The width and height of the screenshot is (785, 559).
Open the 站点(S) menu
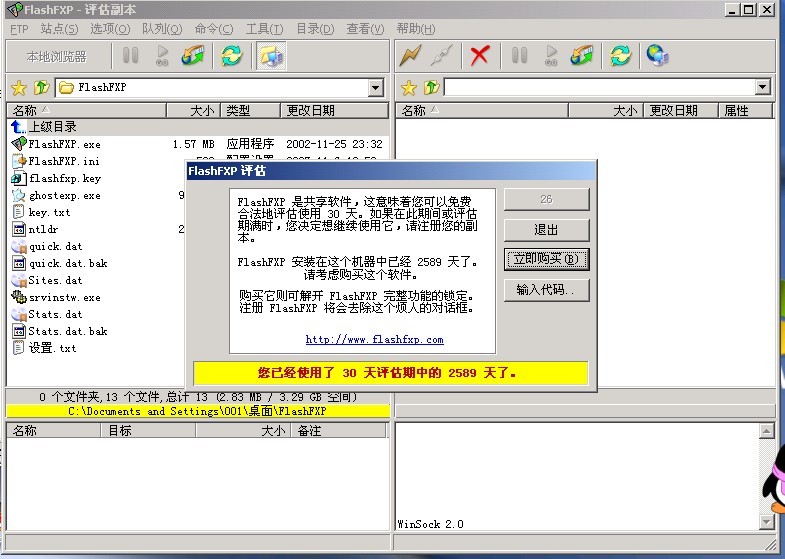(x=60, y=29)
